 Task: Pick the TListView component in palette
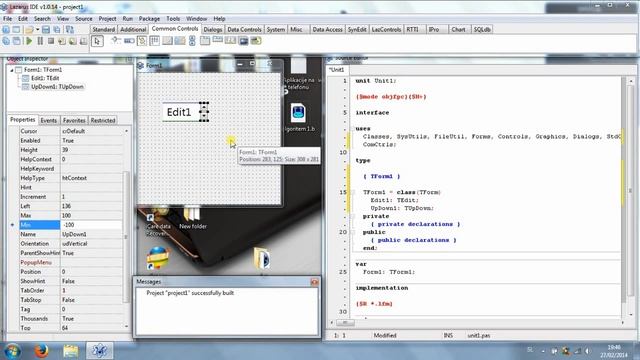pos(155,40)
